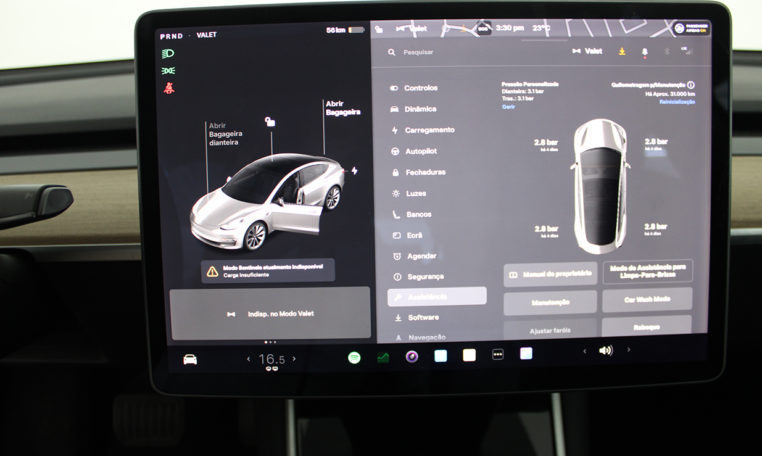
Task: Open the green energy graph app
Action: point(383,358)
